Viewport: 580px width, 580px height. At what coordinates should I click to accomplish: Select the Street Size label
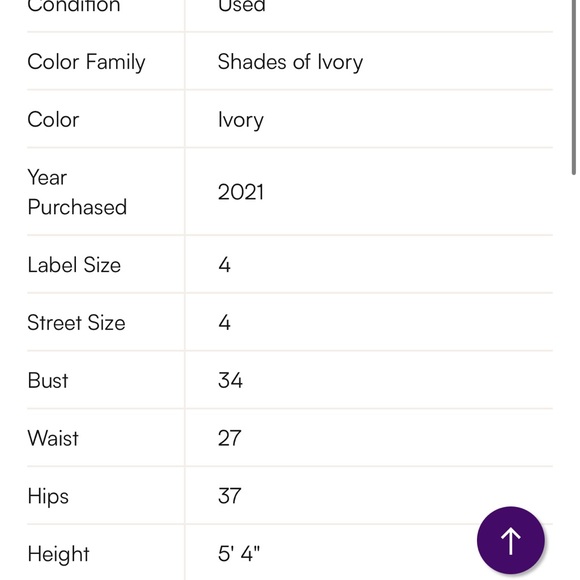coord(76,323)
